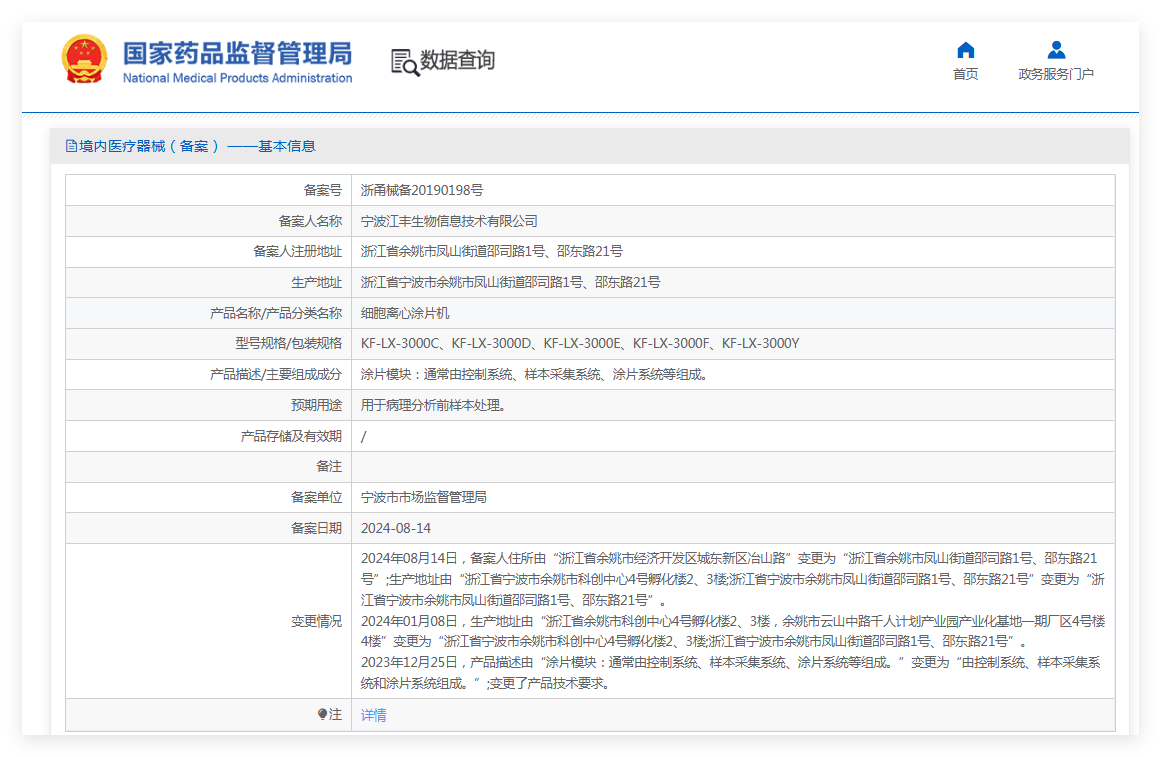Open the 首页 navigation label
1161x757 pixels.
point(965,74)
